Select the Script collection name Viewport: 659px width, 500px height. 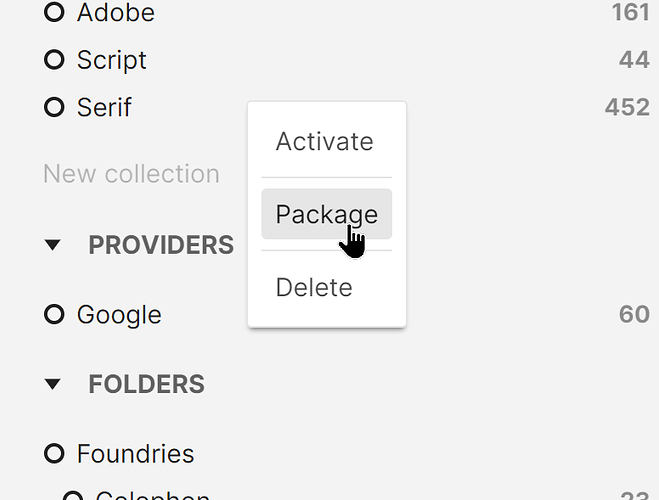pyautogui.click(x=112, y=60)
